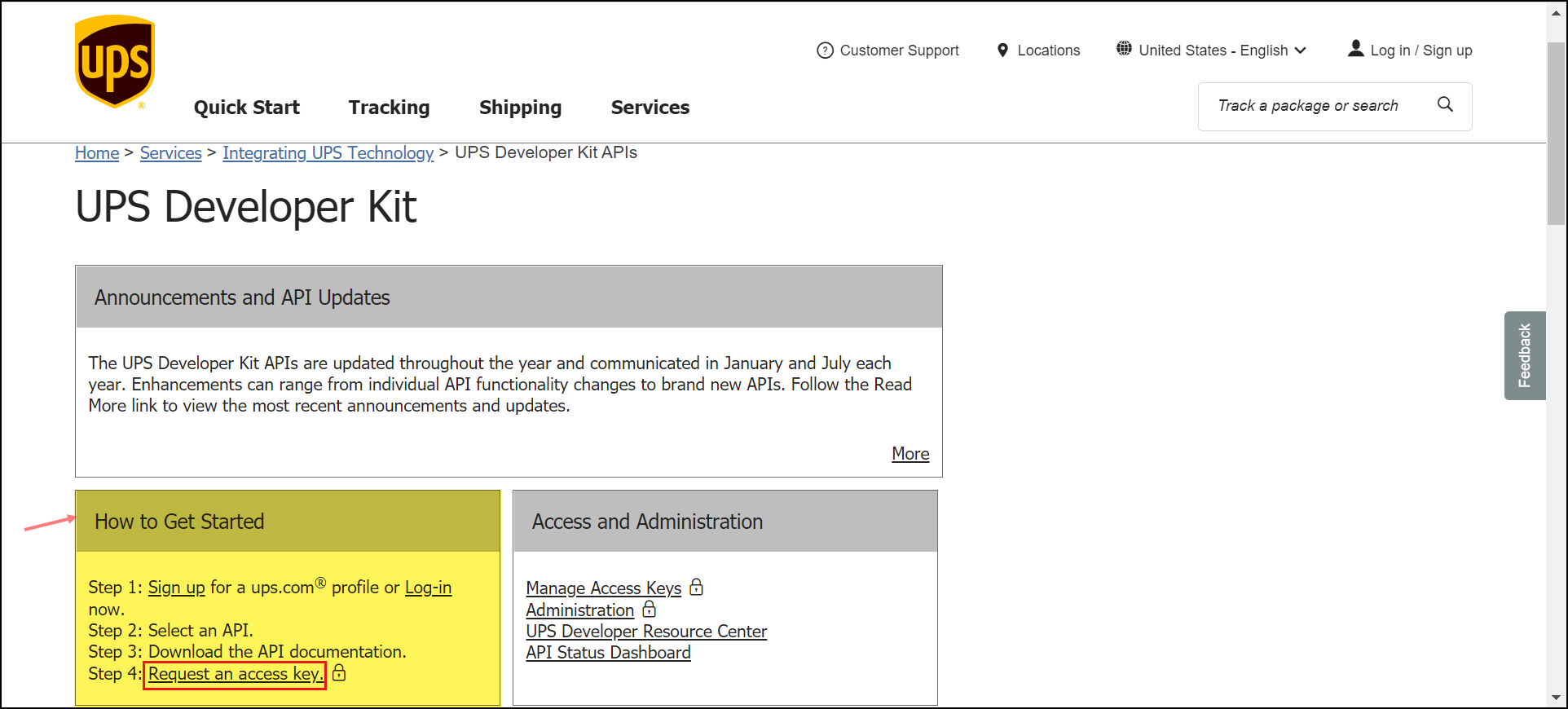The image size is (1568, 709).
Task: Open the Shipping menu
Action: coord(520,108)
